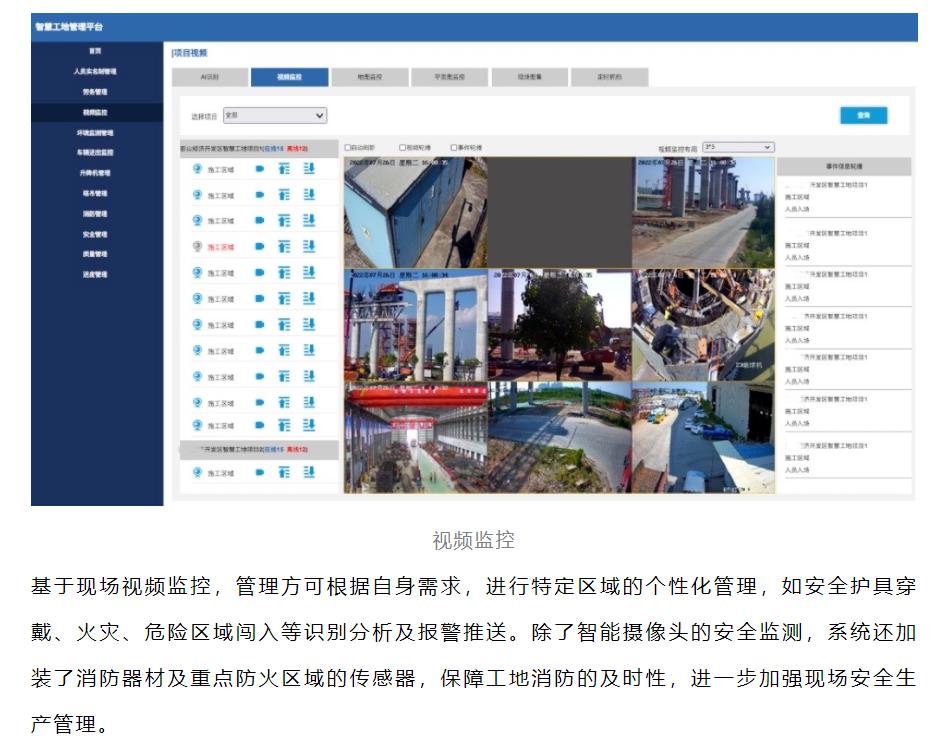
Task: Open the 选择项目 dropdown showing 全部
Action: pyautogui.click(x=275, y=115)
